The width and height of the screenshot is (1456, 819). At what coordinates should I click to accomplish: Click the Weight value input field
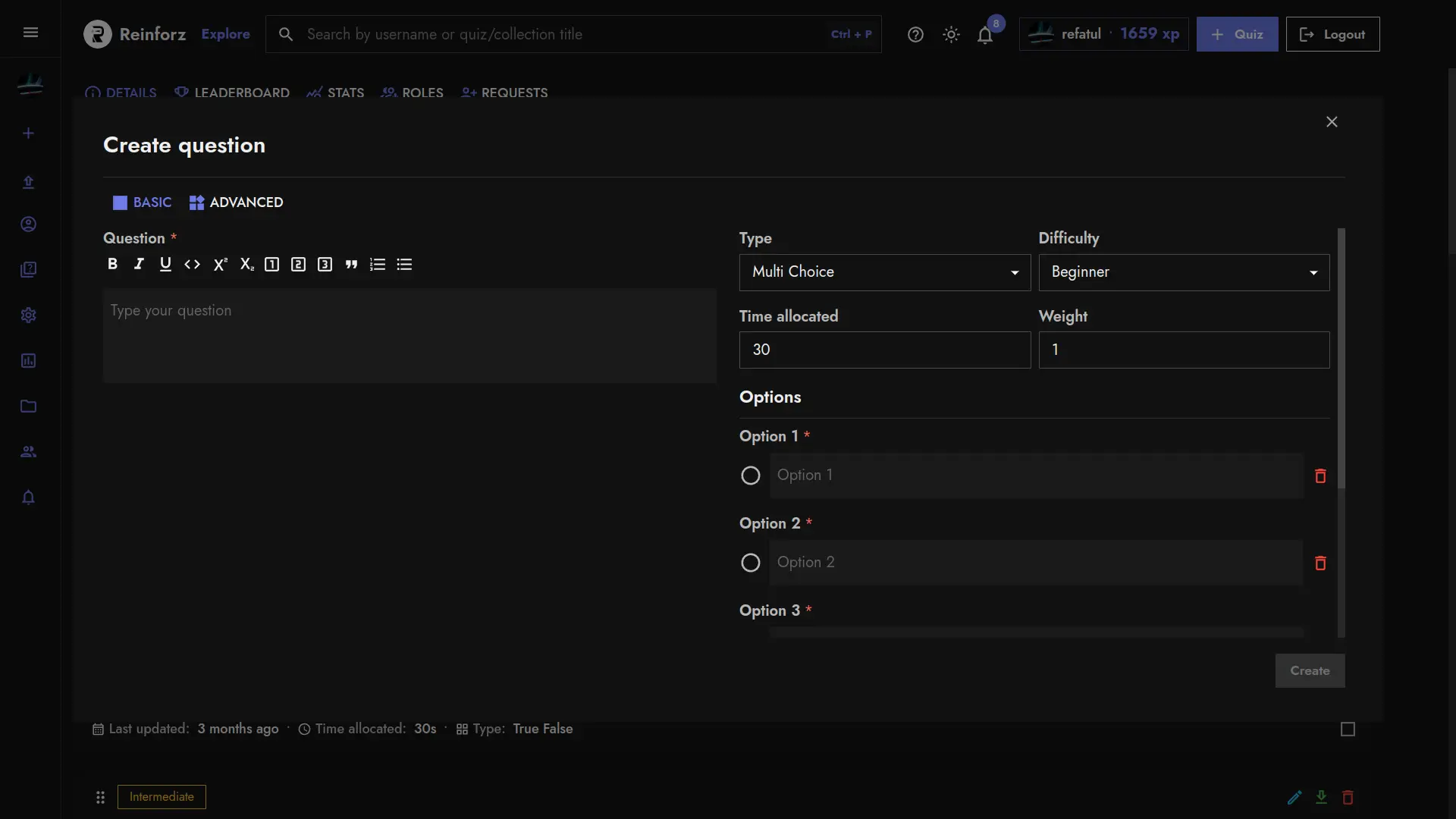[x=1184, y=349]
